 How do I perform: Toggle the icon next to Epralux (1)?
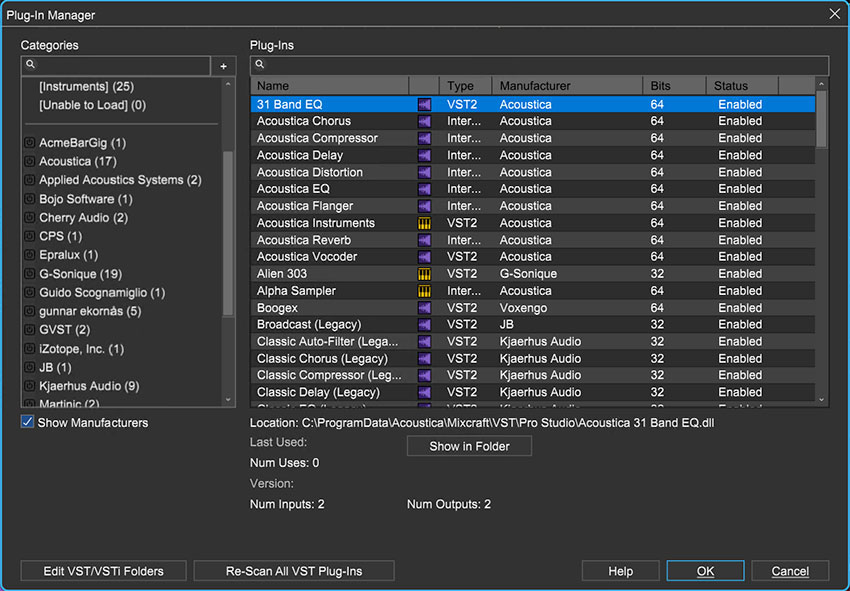[30, 255]
